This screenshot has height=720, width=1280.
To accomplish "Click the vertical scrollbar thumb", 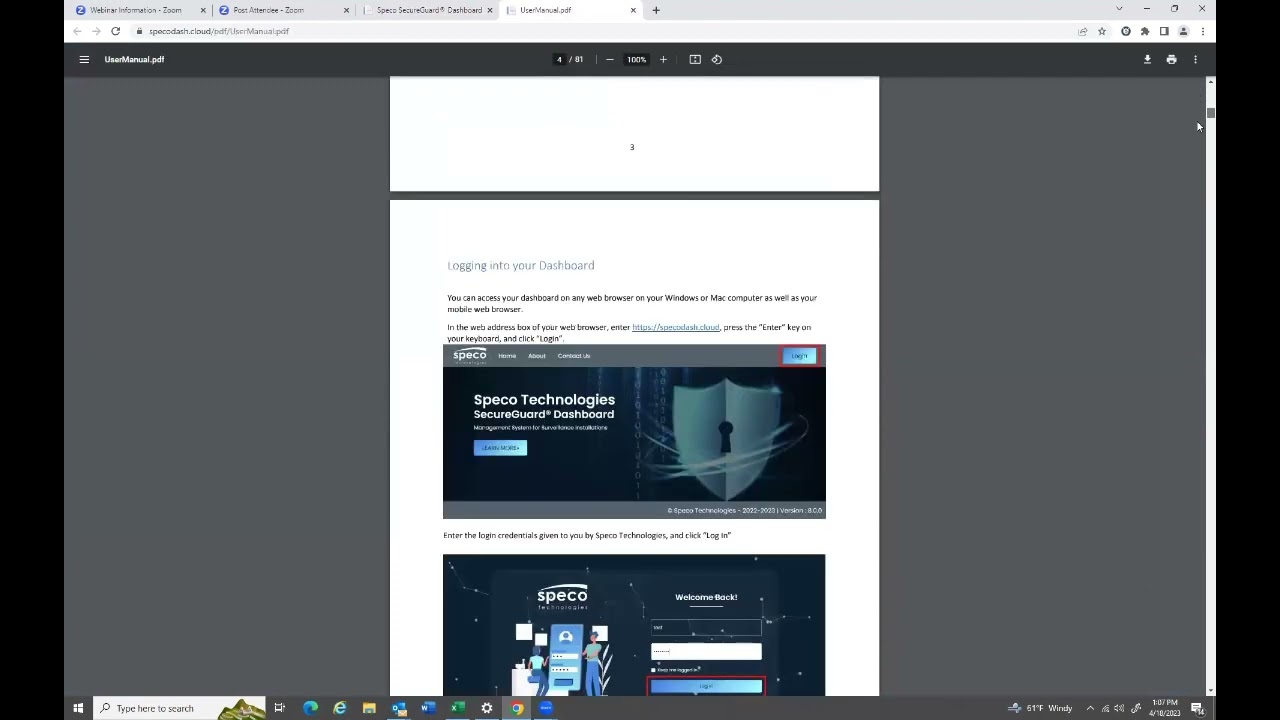I will tap(1210, 113).
